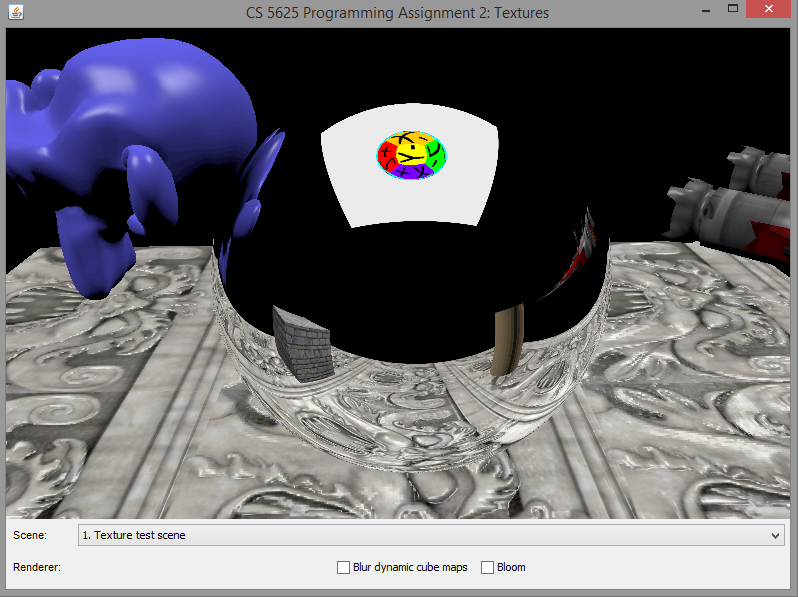
Task: Toggle the Bloom checkbox
Action: [488, 568]
